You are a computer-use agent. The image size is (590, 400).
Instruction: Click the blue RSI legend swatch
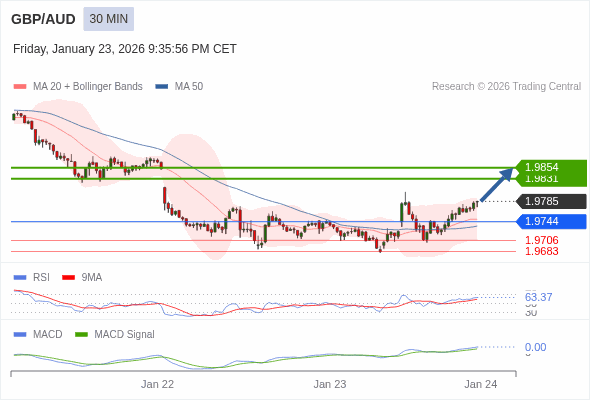click(20, 278)
